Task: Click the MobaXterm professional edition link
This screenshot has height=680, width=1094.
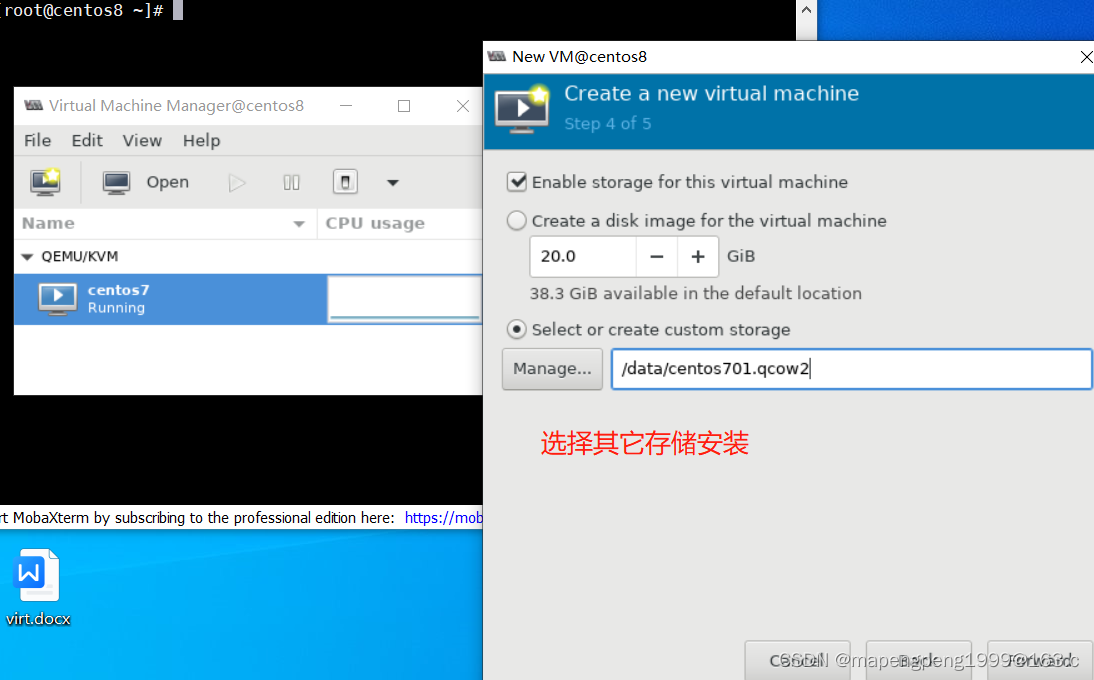Action: tap(444, 517)
